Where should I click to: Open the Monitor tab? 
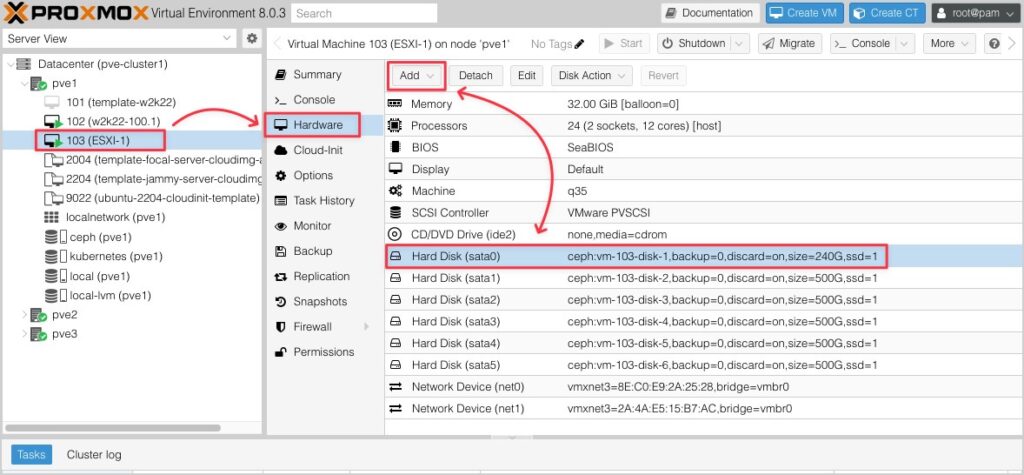click(325, 226)
